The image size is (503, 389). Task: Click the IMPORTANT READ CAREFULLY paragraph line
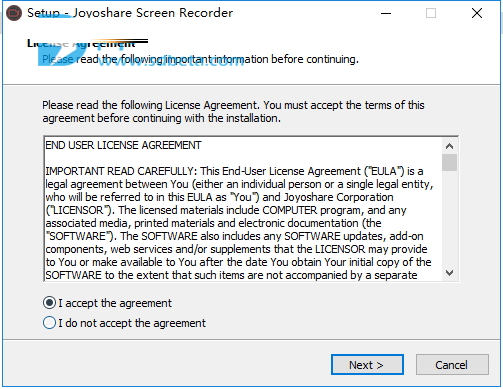pos(234,171)
